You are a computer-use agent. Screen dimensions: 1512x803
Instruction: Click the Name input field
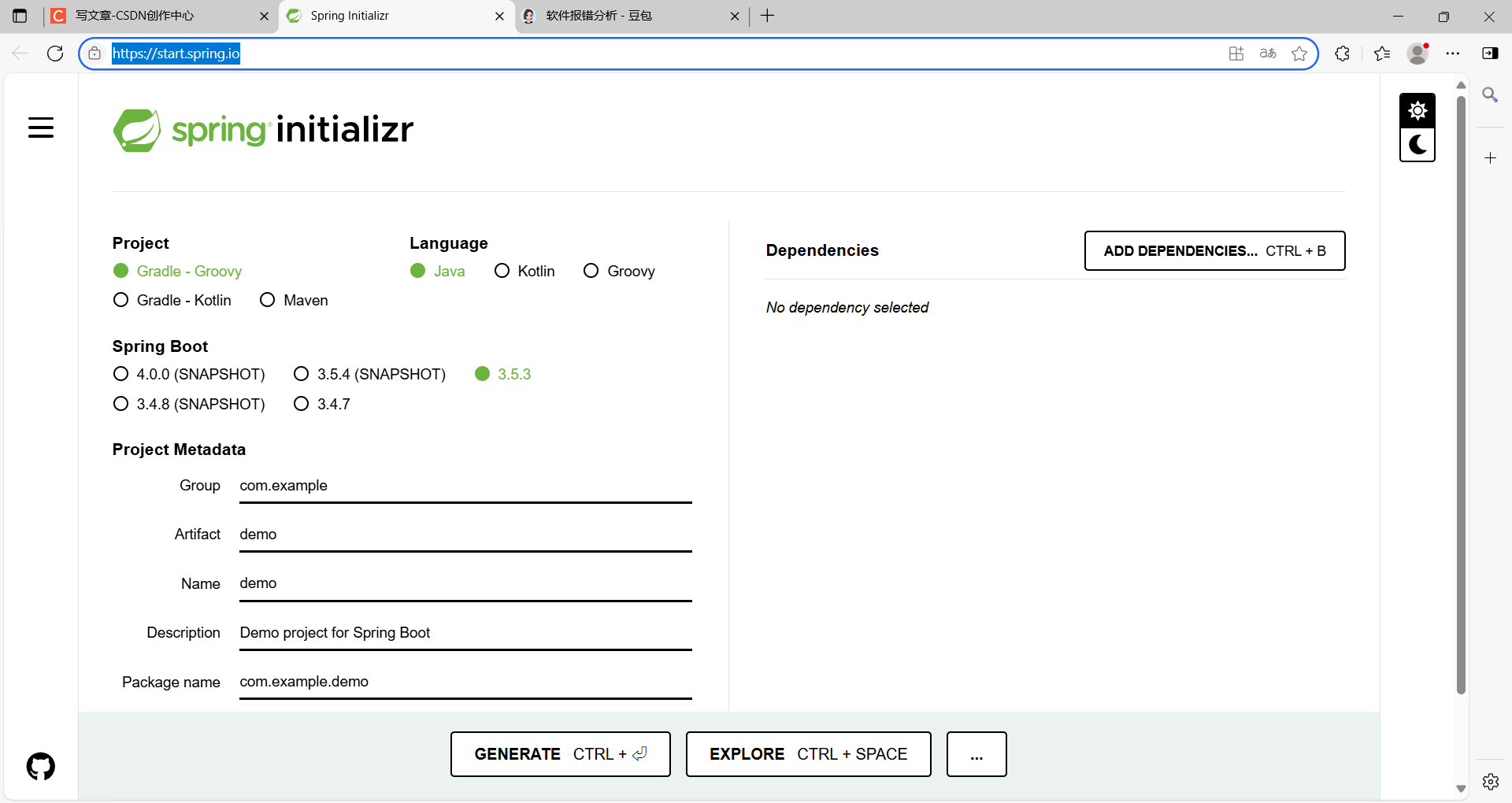(465, 583)
